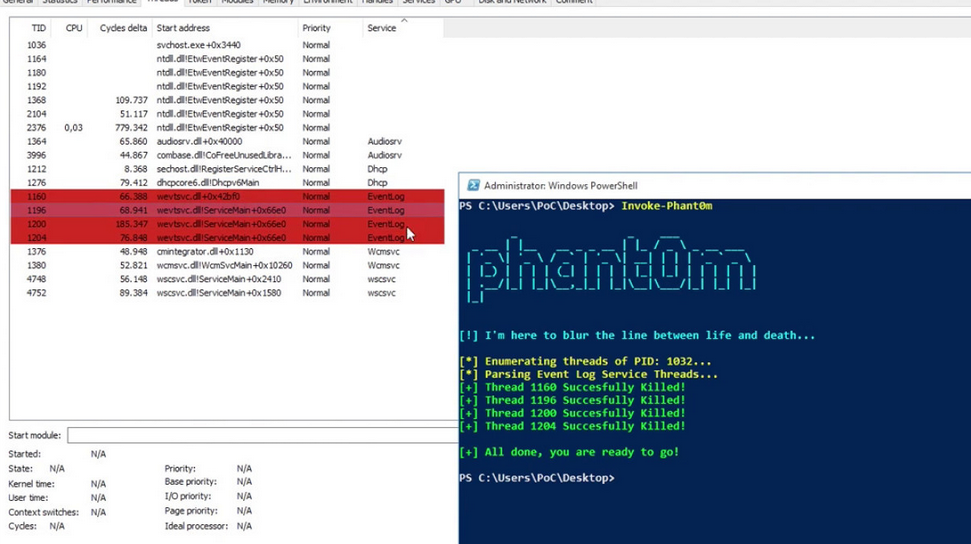Switch to the Performance tab
This screenshot has height=544, width=971.
(x=111, y=2)
